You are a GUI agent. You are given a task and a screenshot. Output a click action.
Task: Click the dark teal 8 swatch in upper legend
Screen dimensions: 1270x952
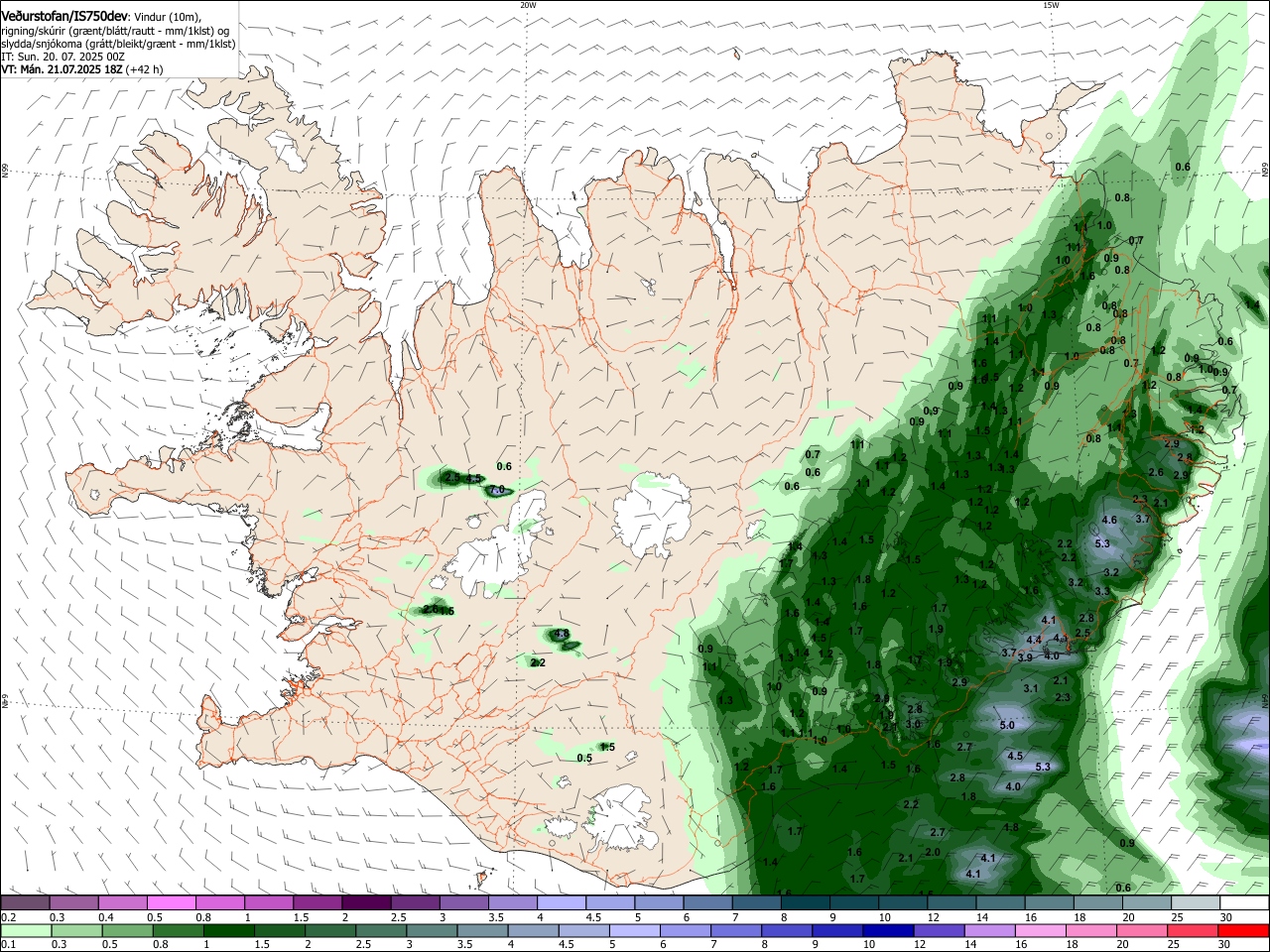806,903
